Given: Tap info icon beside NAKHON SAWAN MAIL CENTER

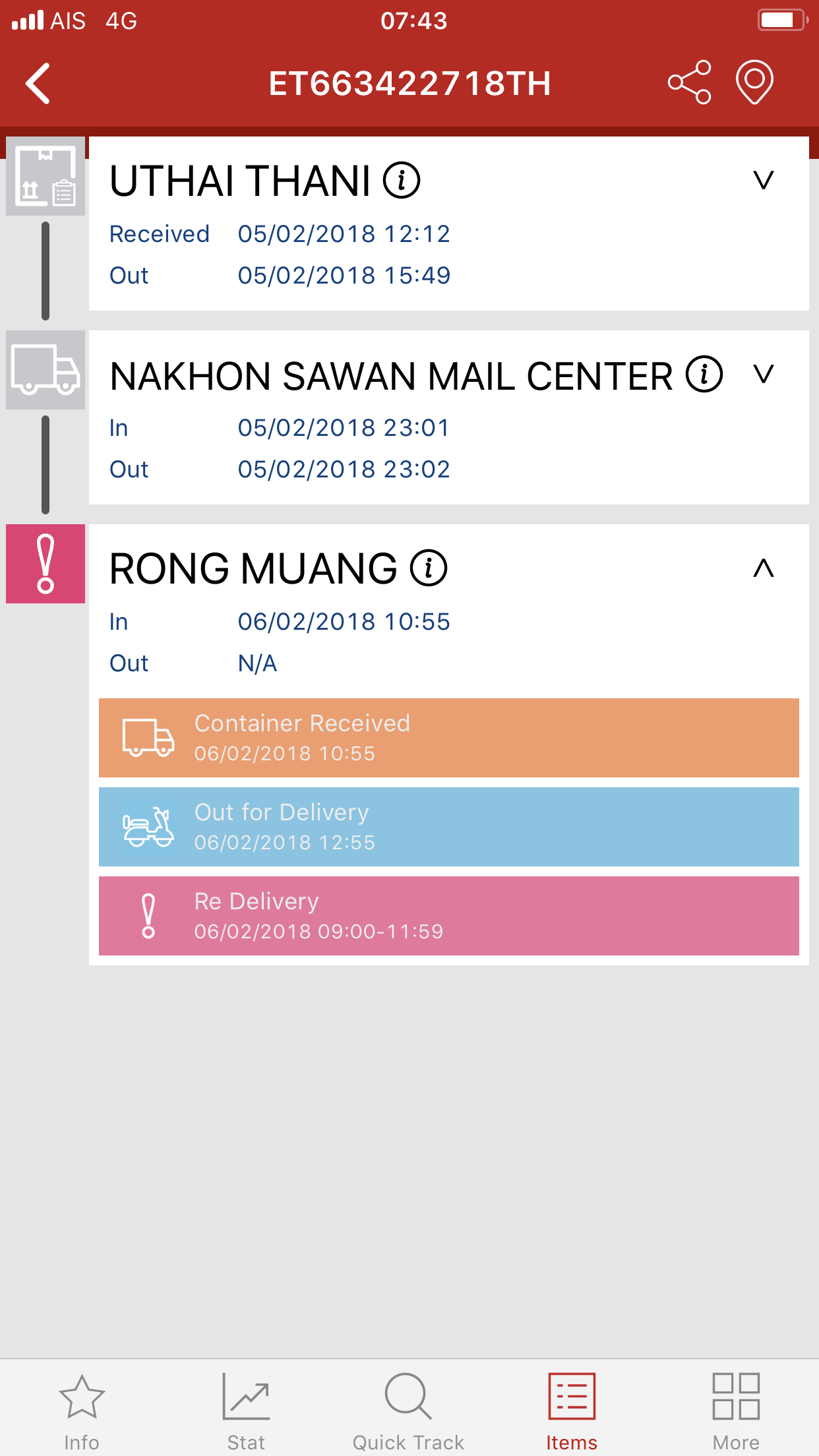Looking at the screenshot, I should point(704,375).
